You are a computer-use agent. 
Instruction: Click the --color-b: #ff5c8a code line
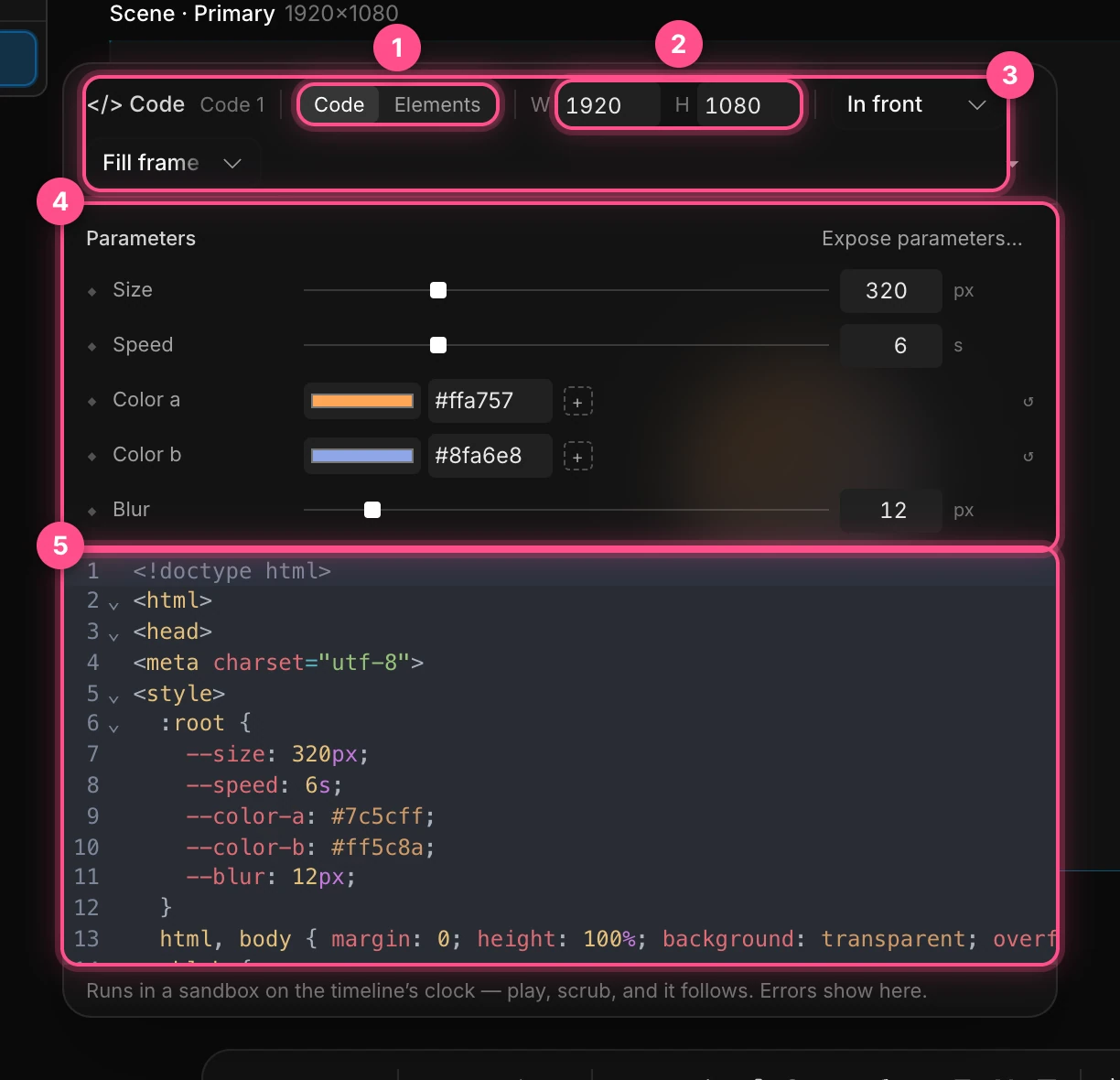(310, 847)
